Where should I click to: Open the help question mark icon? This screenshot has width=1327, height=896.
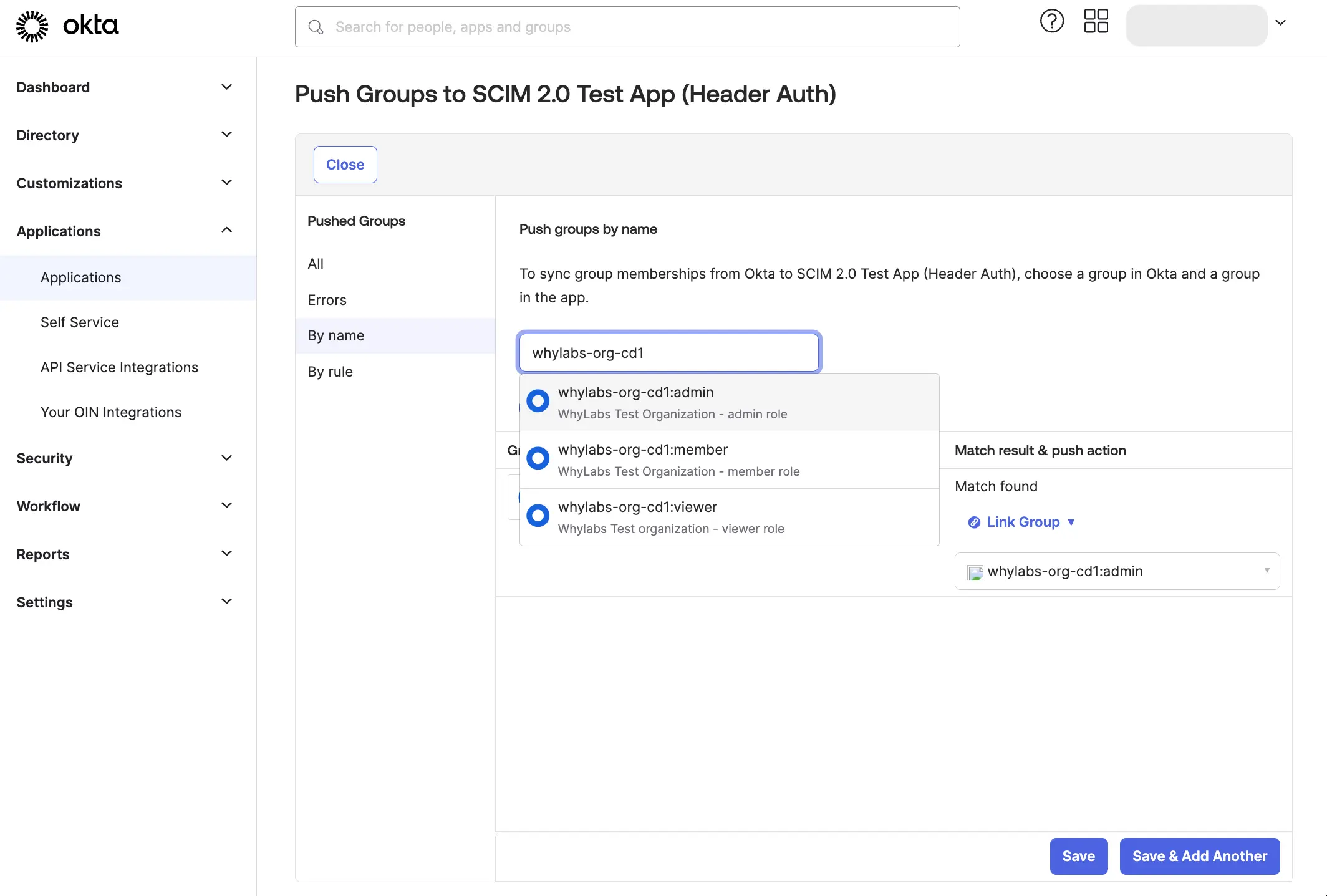click(1052, 21)
